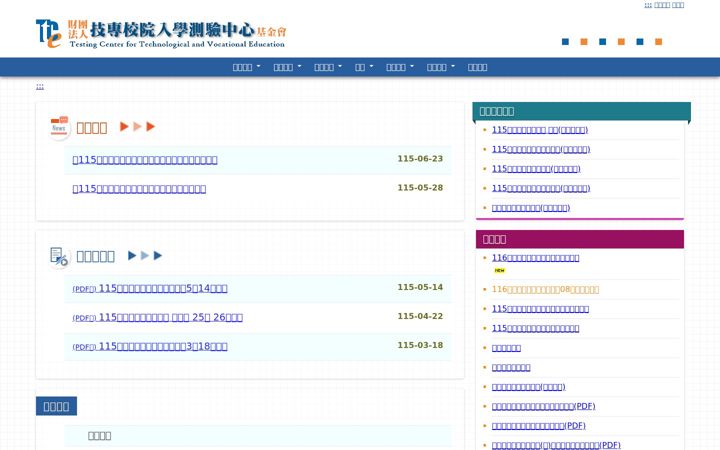Open the orange '116' sidebar link containing '08'
This screenshot has width=720, height=450.
pos(545,289)
